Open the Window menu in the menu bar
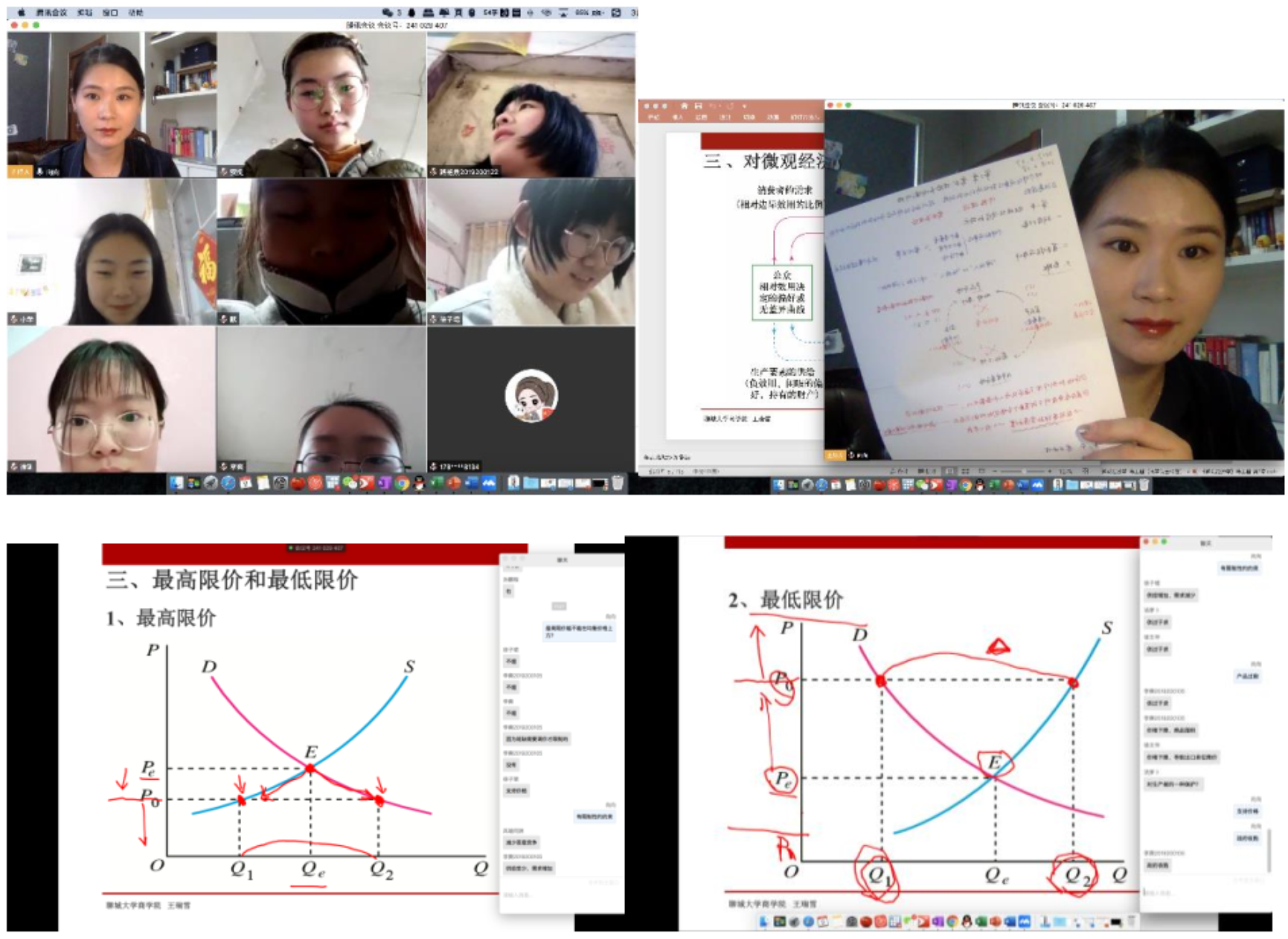Image resolution: width=1288 pixels, height=939 pixels. coord(110,13)
